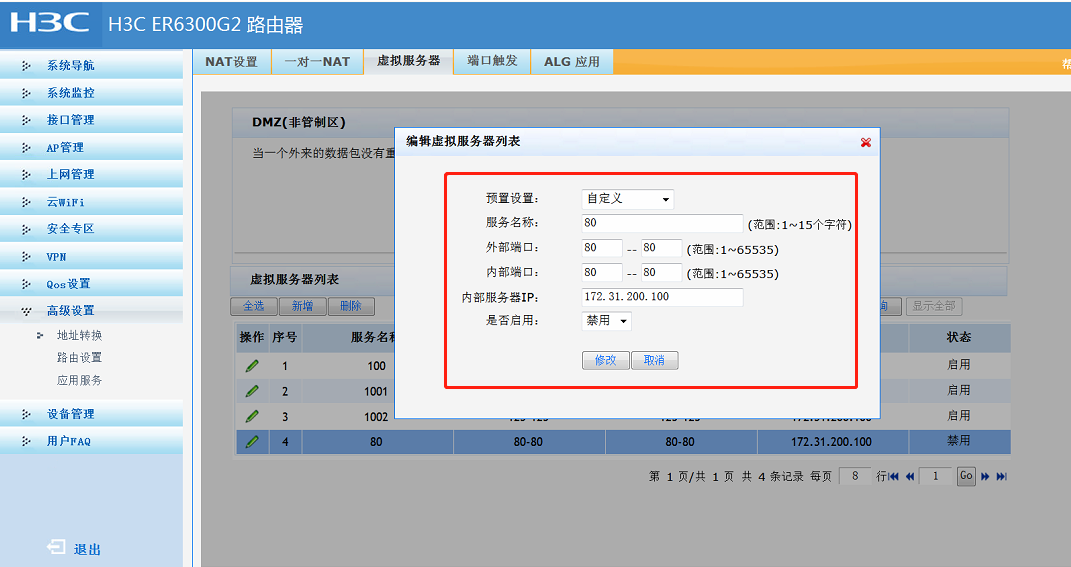This screenshot has height=567, width=1071.
Task: Open 应用服务 submenu item
Action: pyautogui.click(x=79, y=381)
